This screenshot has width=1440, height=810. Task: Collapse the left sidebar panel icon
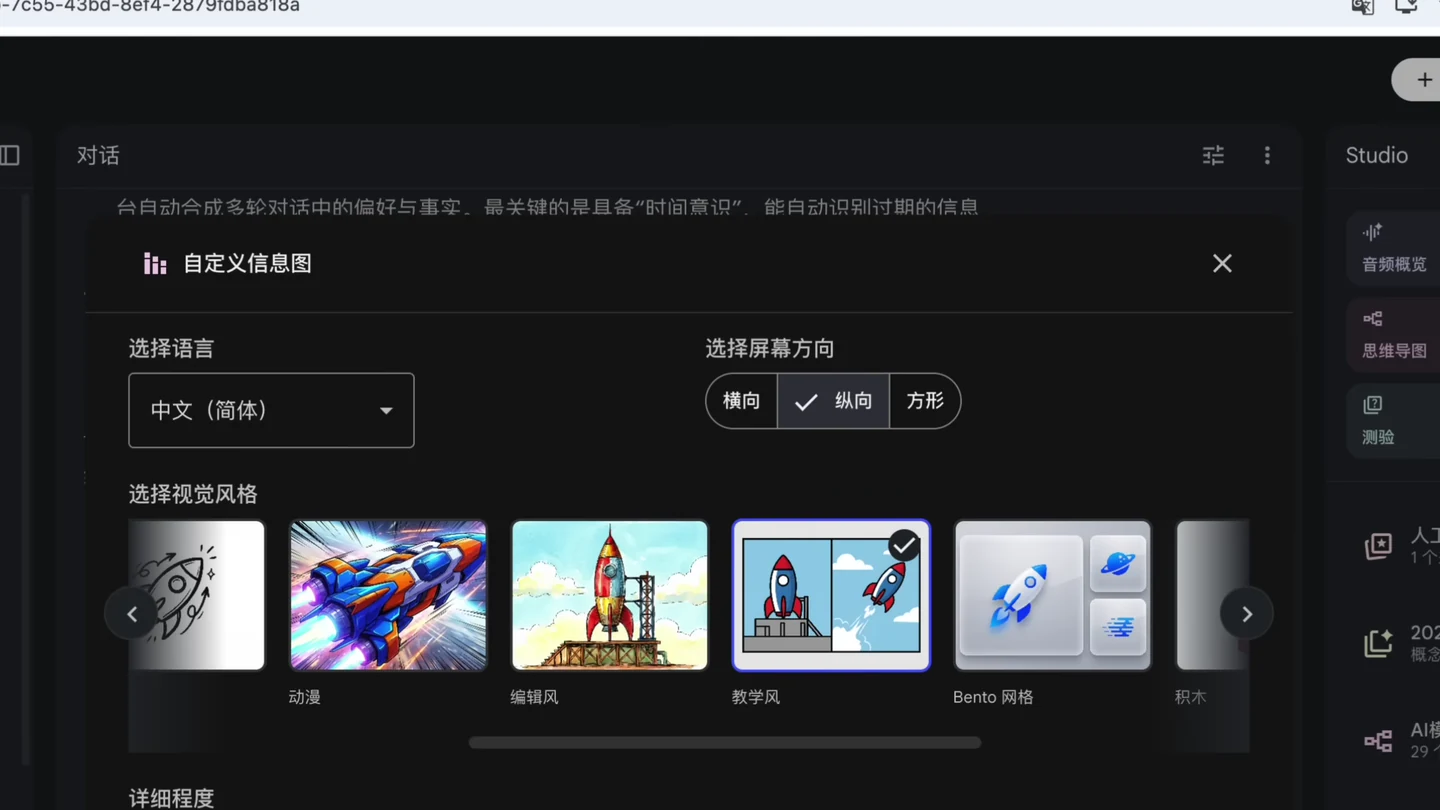click(x=10, y=155)
